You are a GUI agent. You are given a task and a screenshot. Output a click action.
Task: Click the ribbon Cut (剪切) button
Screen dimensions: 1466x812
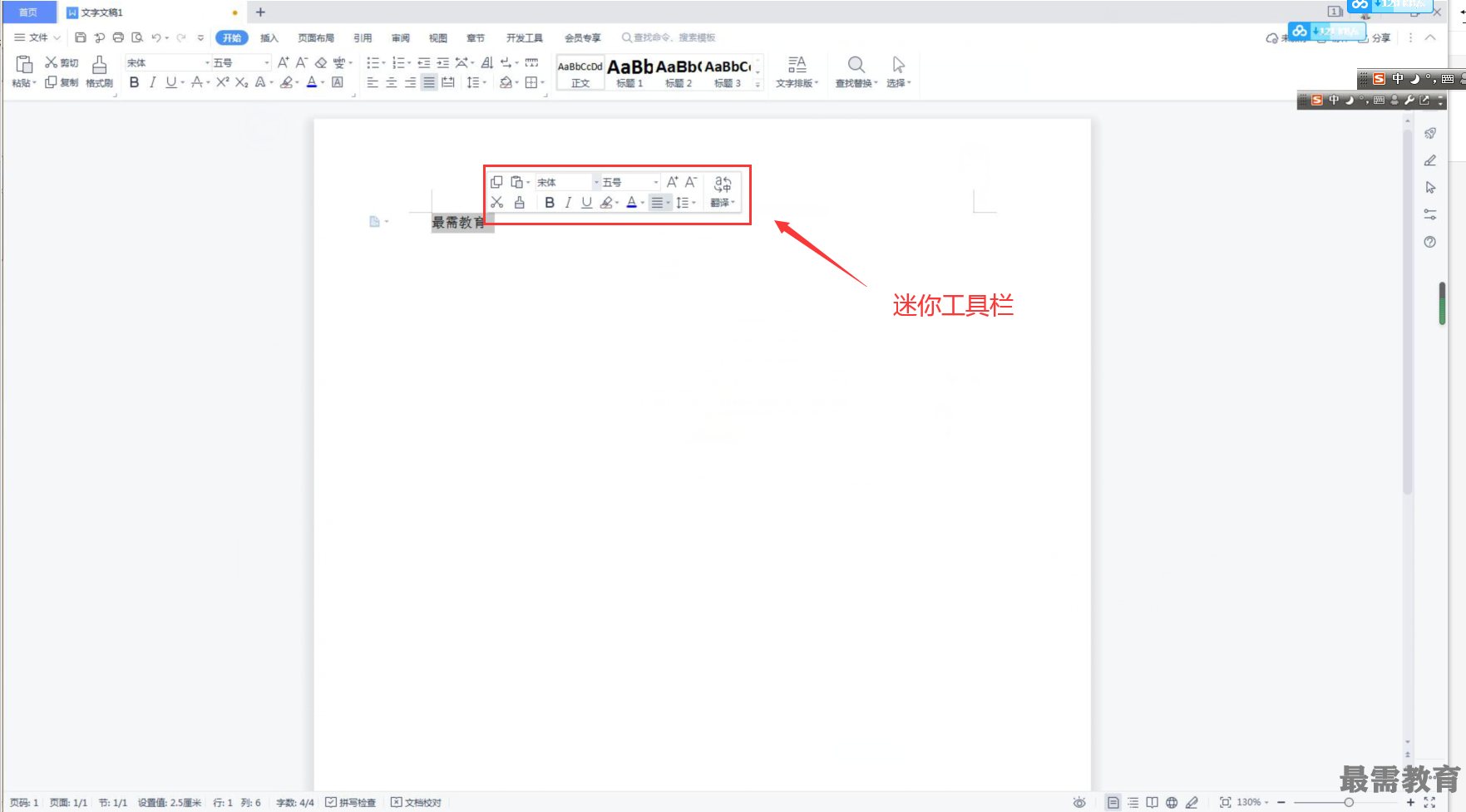(62, 62)
